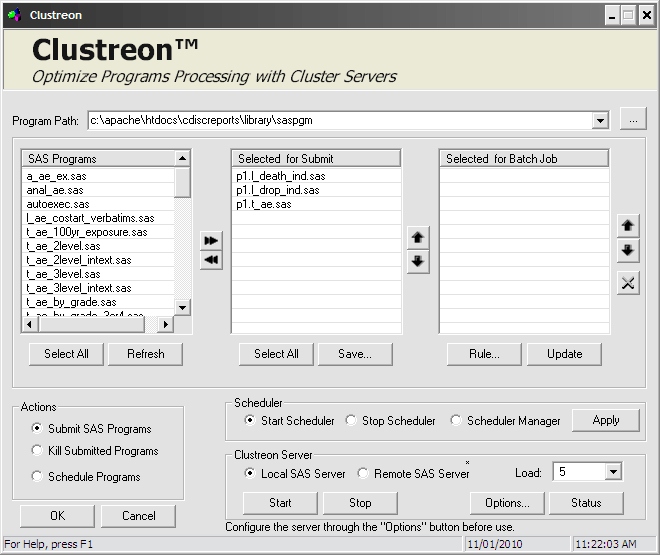Select p1.t_ae.sas in submit list
This screenshot has height=555, width=660.
click(316, 204)
